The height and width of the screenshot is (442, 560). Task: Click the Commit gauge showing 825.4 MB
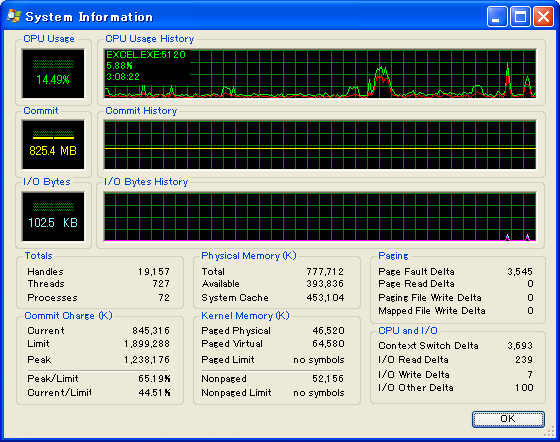[53, 145]
